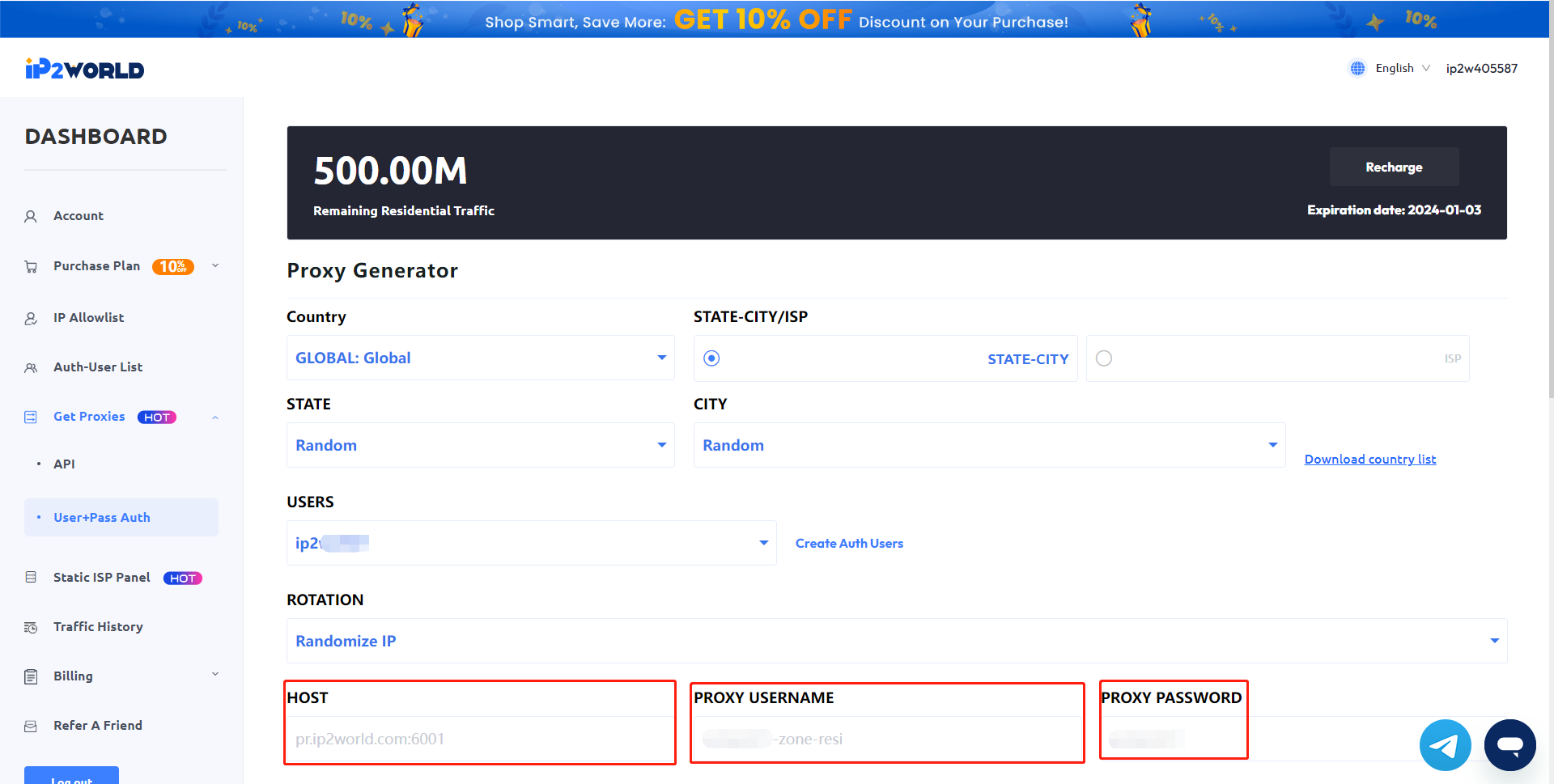Click the ip2w405587 username
The width and height of the screenshot is (1554, 784).
(1482, 69)
